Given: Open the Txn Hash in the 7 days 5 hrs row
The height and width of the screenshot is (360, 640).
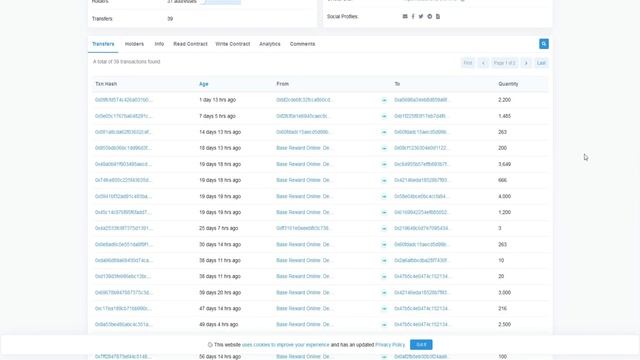Looking at the screenshot, I should point(123,116).
